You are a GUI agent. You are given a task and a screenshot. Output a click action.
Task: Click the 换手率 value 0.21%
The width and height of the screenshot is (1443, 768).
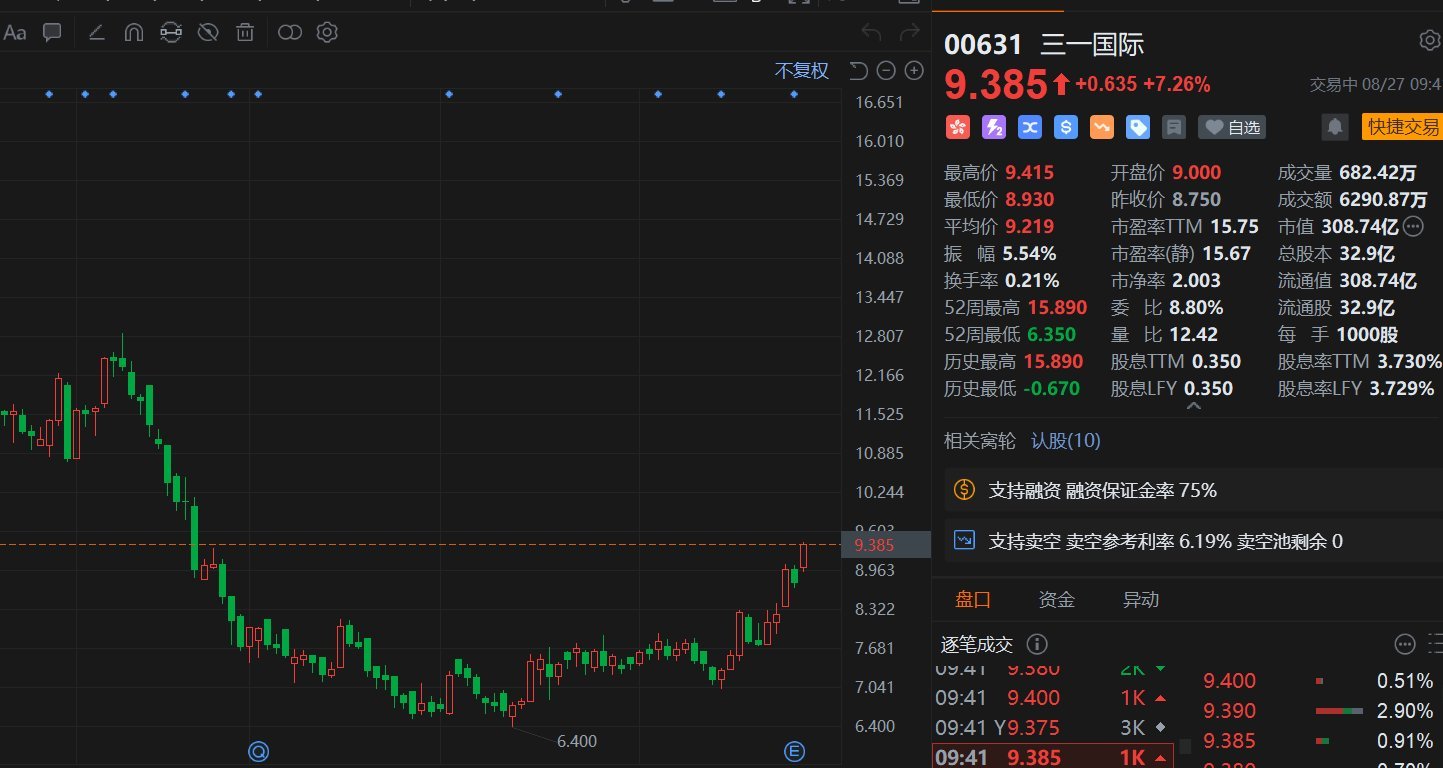[1032, 280]
